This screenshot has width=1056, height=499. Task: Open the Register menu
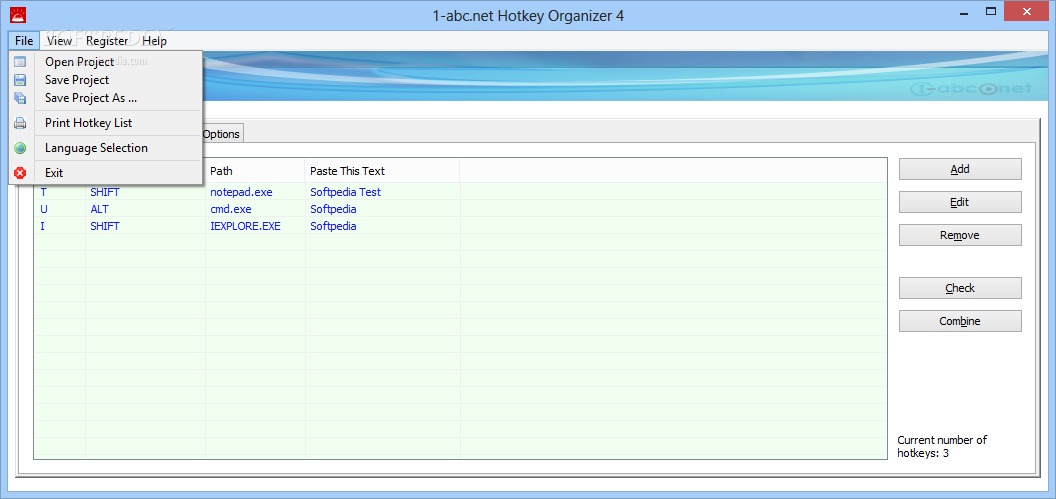[107, 41]
